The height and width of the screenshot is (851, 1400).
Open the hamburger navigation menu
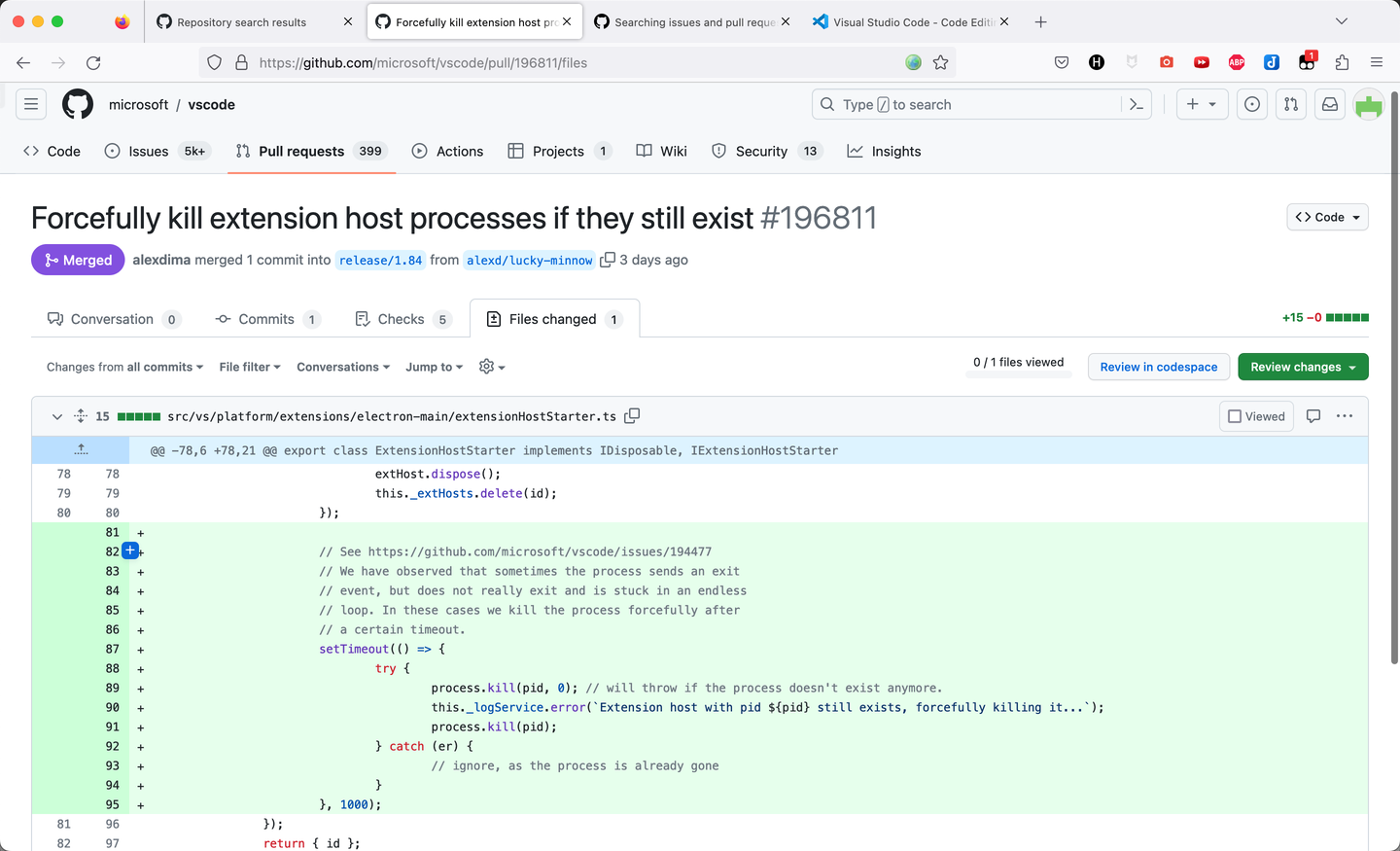[x=31, y=104]
